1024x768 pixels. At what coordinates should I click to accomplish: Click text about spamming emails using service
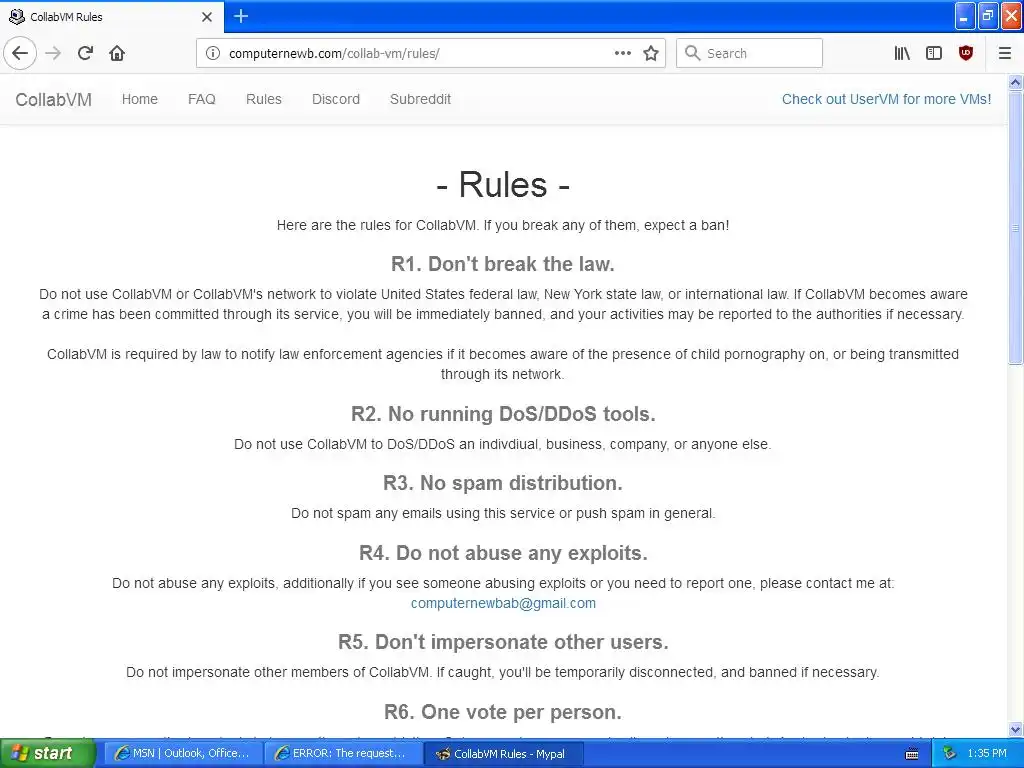[503, 513]
